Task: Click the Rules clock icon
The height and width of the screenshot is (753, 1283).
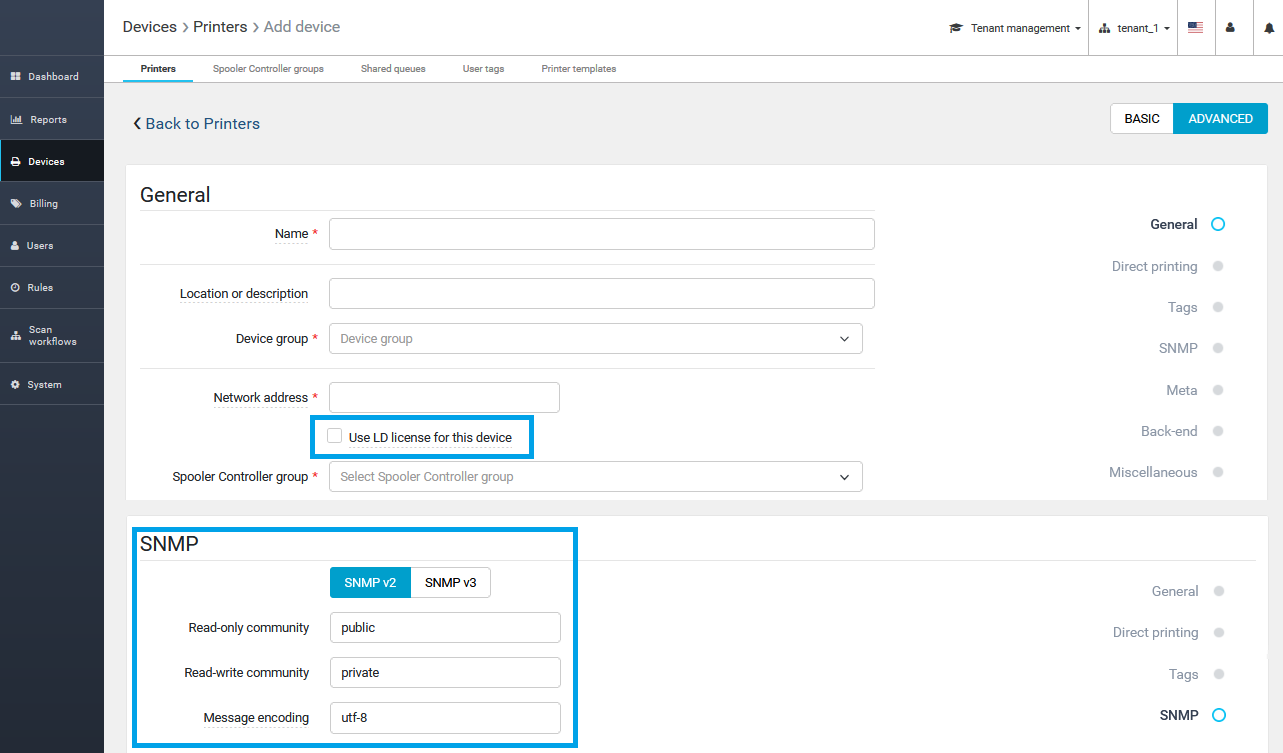Action: [15, 288]
